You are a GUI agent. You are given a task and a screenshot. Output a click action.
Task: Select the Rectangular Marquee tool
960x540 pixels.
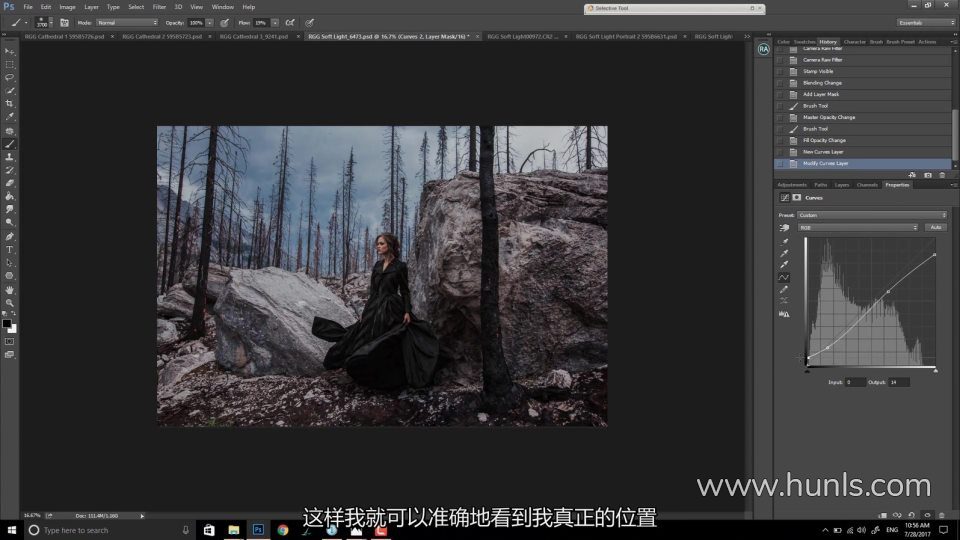point(9,64)
